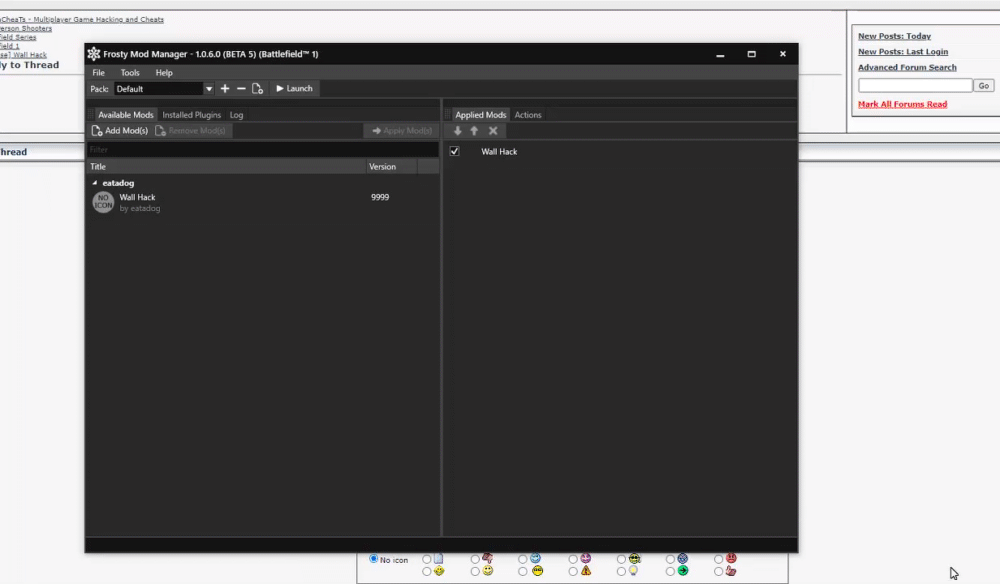Click the Mark All Forums Read link
Screen dimensions: 1000x584
coord(902,103)
